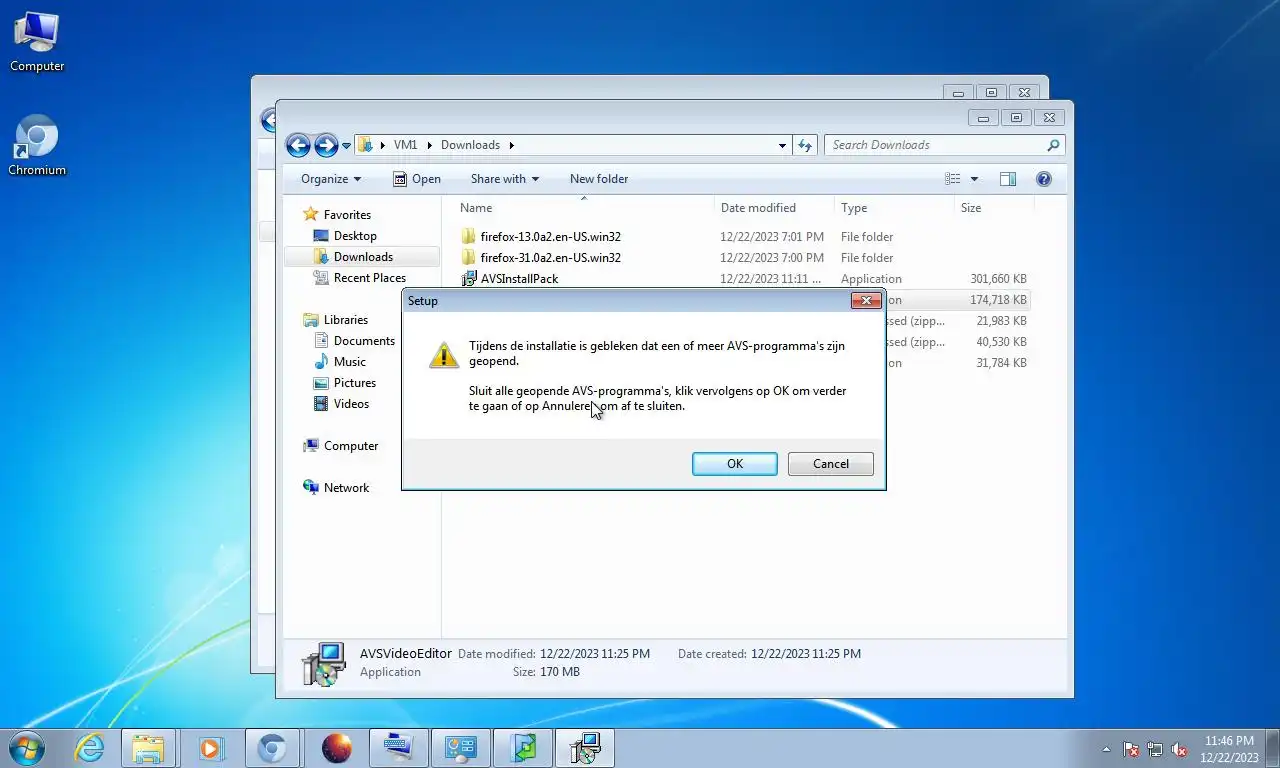The width and height of the screenshot is (1280, 768).
Task: Toggle the preview pane
Action: coord(1008,179)
